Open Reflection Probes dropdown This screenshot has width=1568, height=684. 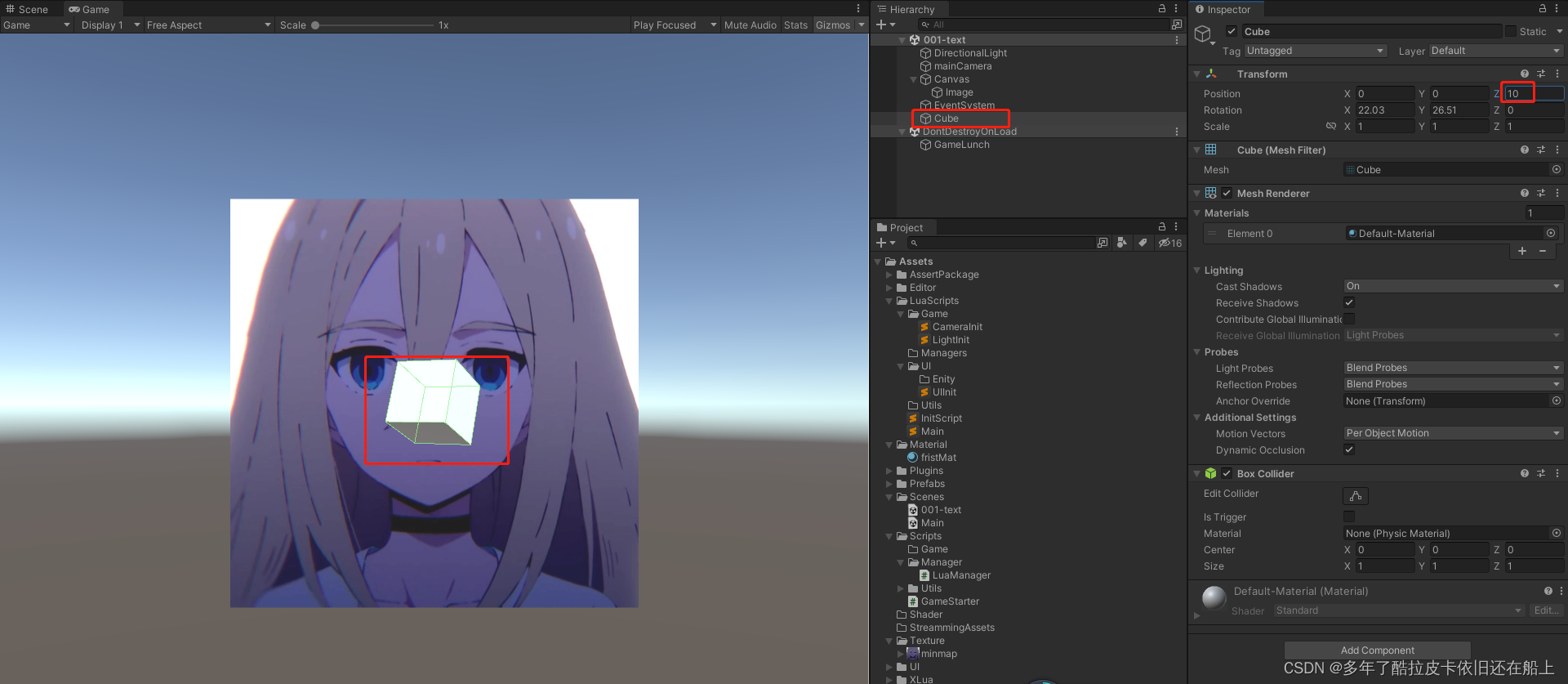click(1453, 384)
